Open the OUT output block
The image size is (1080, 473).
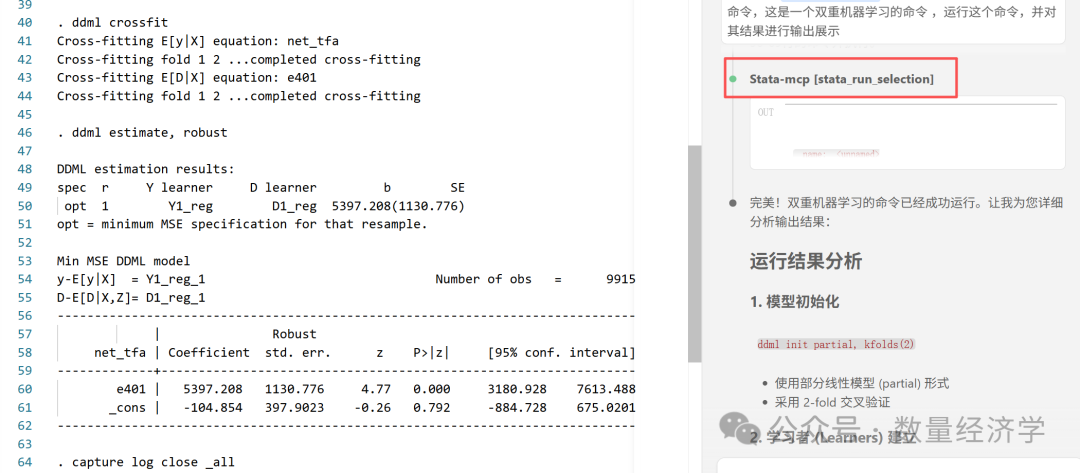pyautogui.click(x=907, y=133)
